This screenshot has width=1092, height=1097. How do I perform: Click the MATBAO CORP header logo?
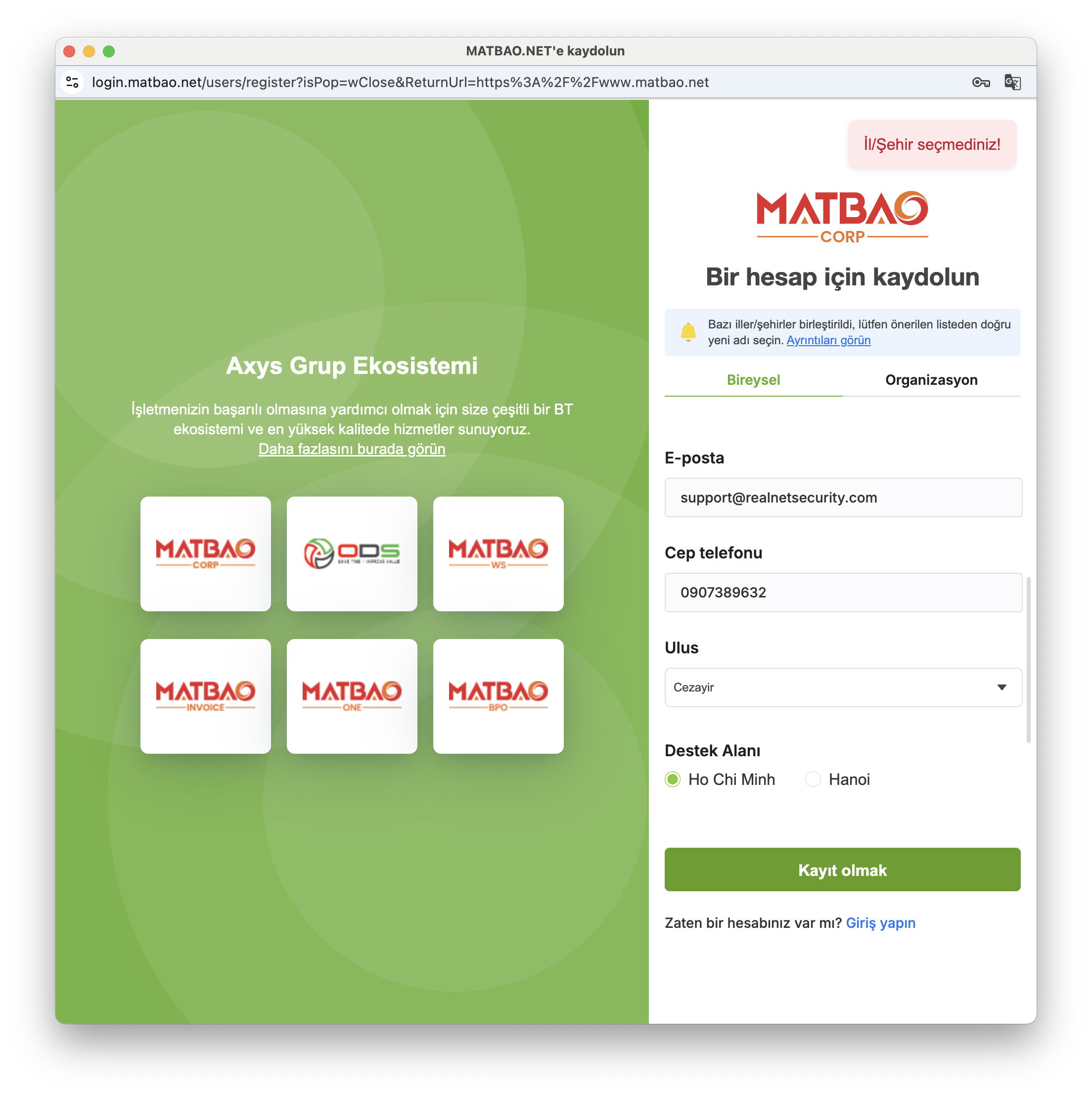click(x=842, y=218)
